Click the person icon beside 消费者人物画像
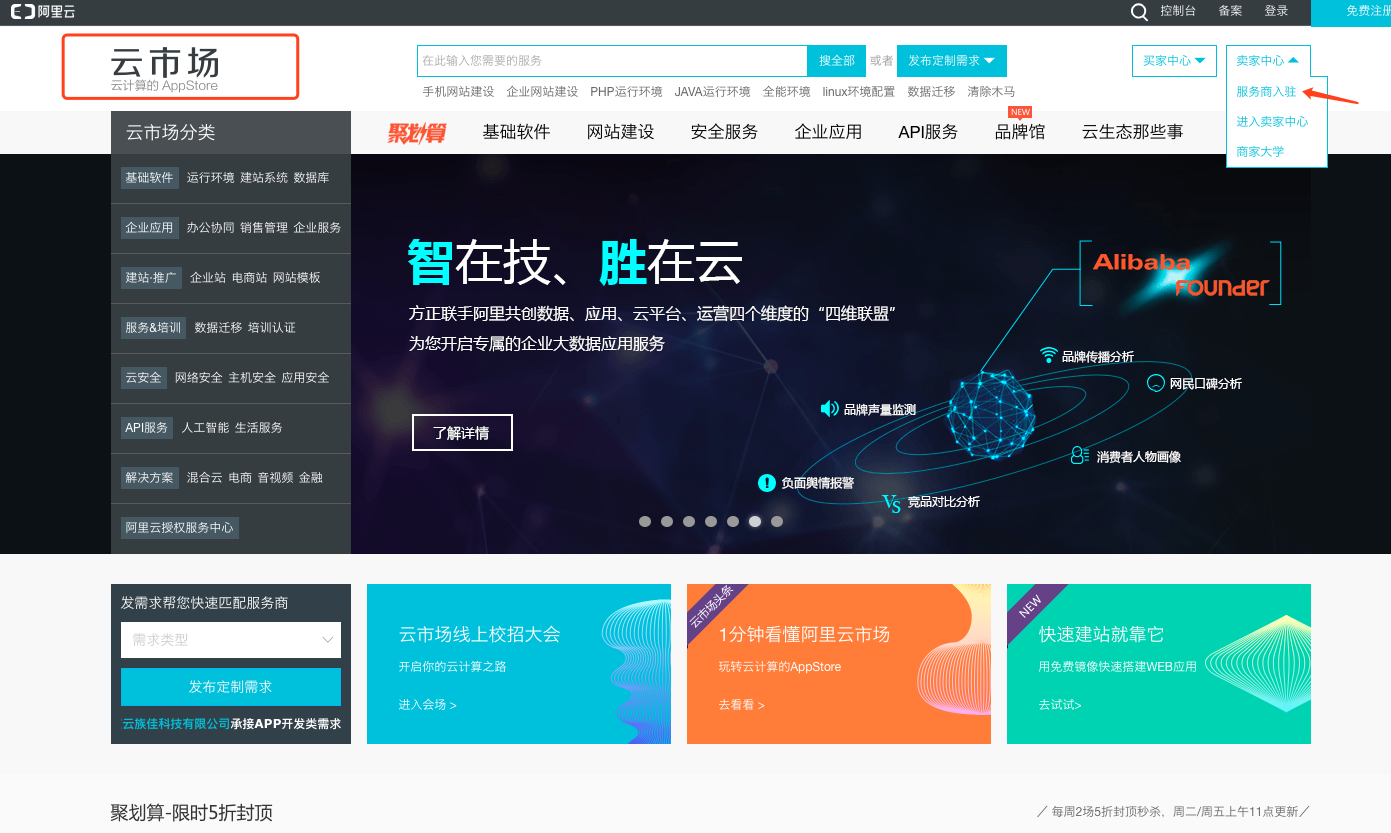Image resolution: width=1391 pixels, height=833 pixels. [x=1079, y=456]
